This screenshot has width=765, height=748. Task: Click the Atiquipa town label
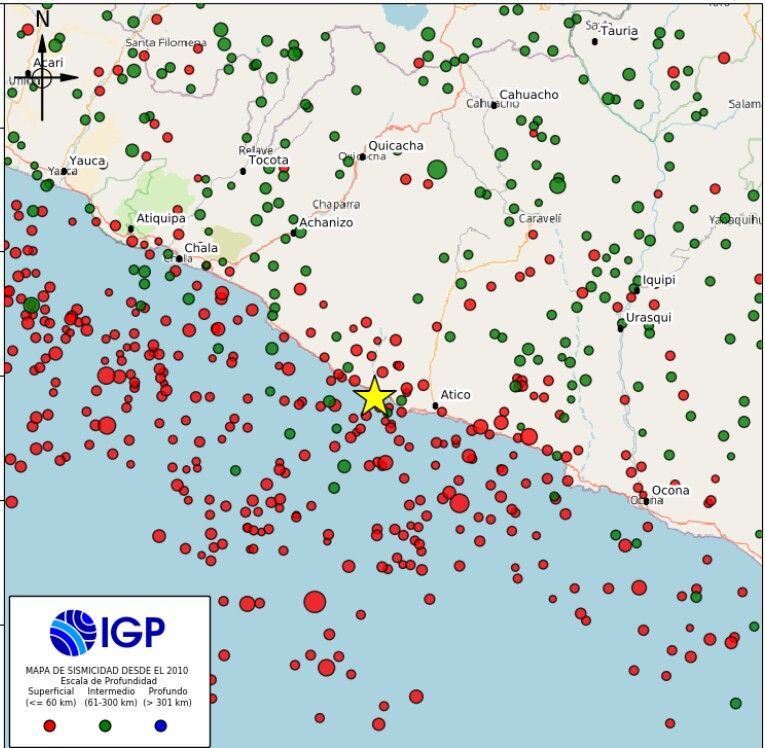[161, 218]
